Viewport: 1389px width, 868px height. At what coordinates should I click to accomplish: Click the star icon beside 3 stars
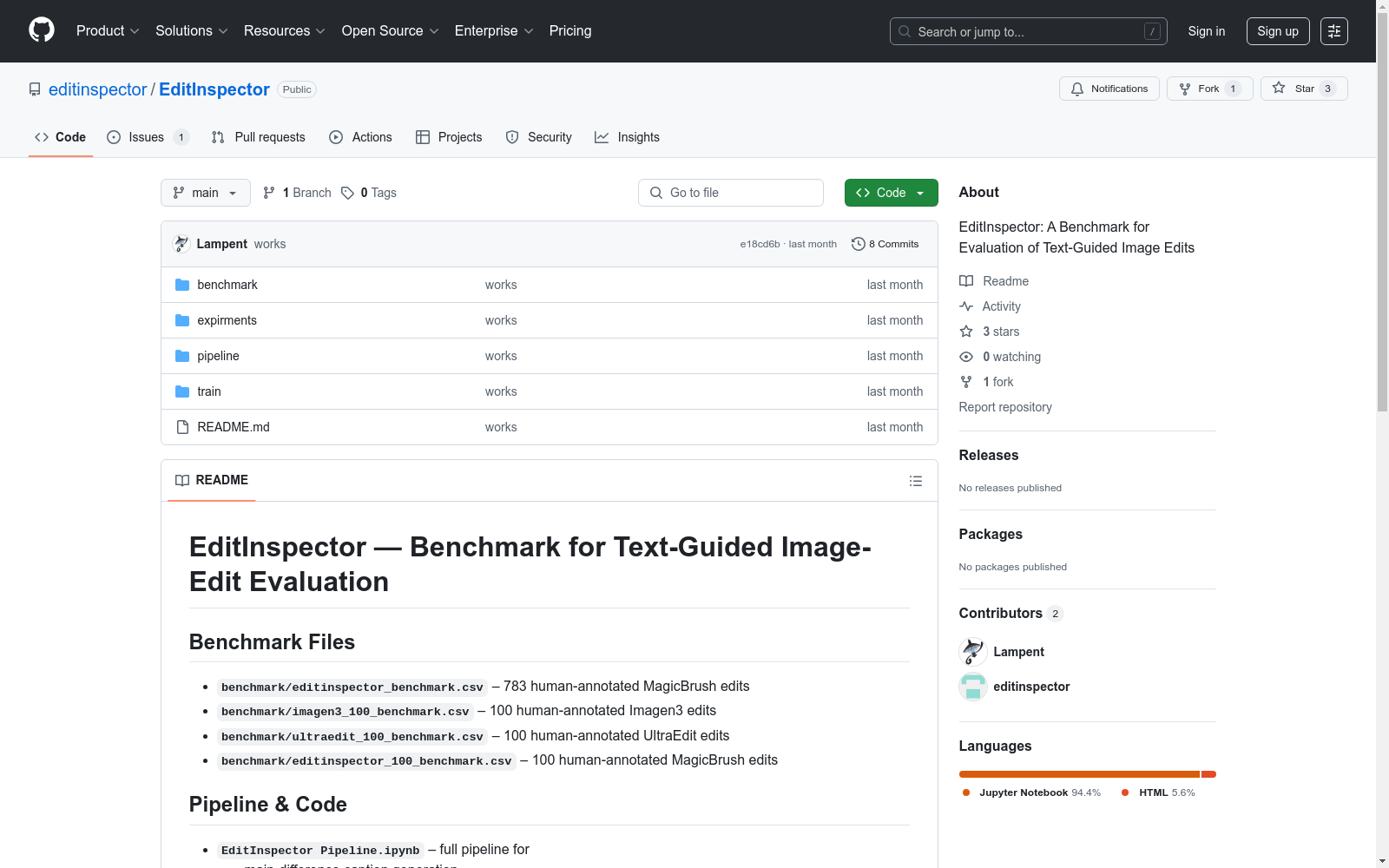tap(966, 332)
